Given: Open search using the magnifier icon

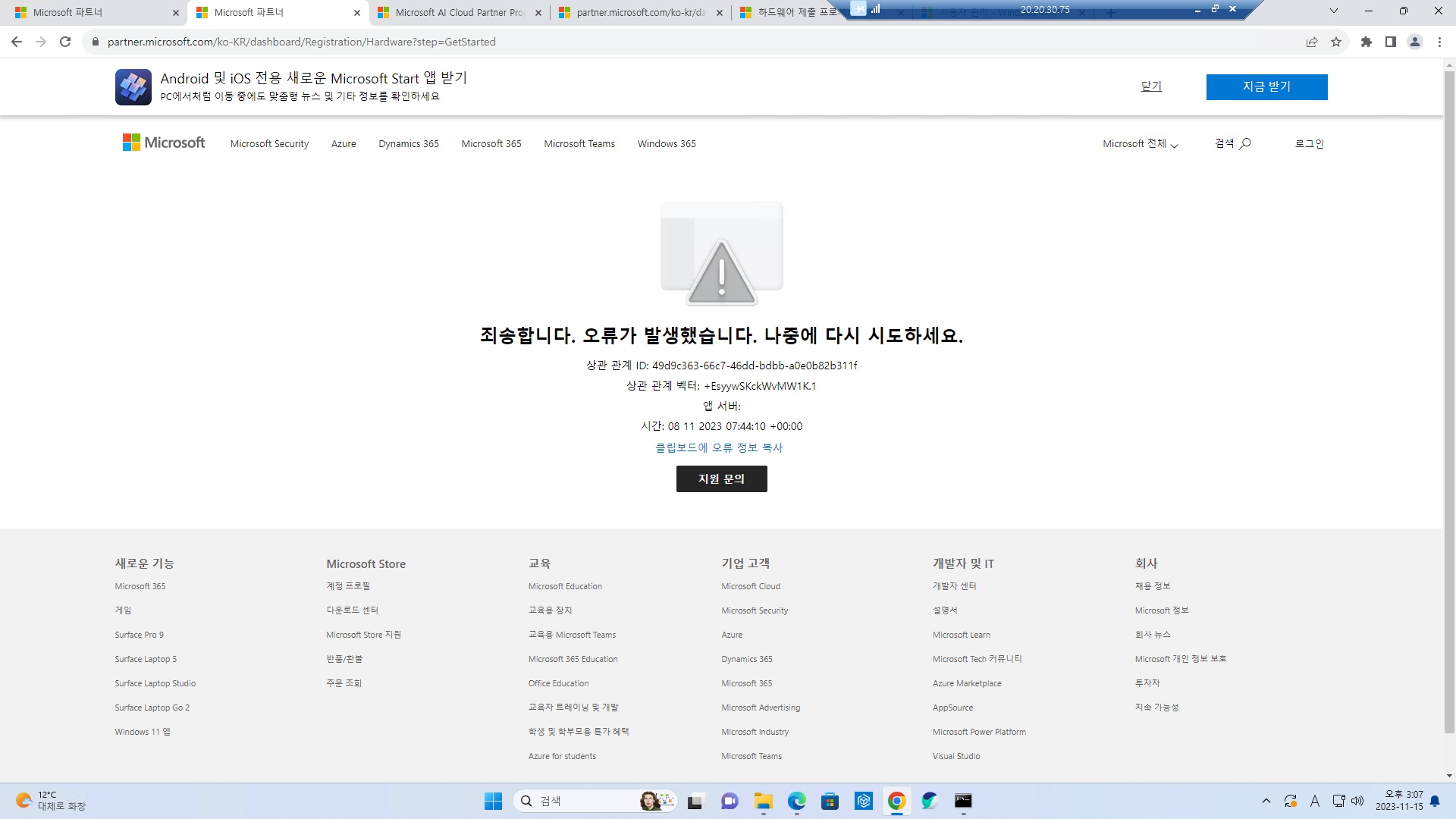Looking at the screenshot, I should tap(1243, 143).
